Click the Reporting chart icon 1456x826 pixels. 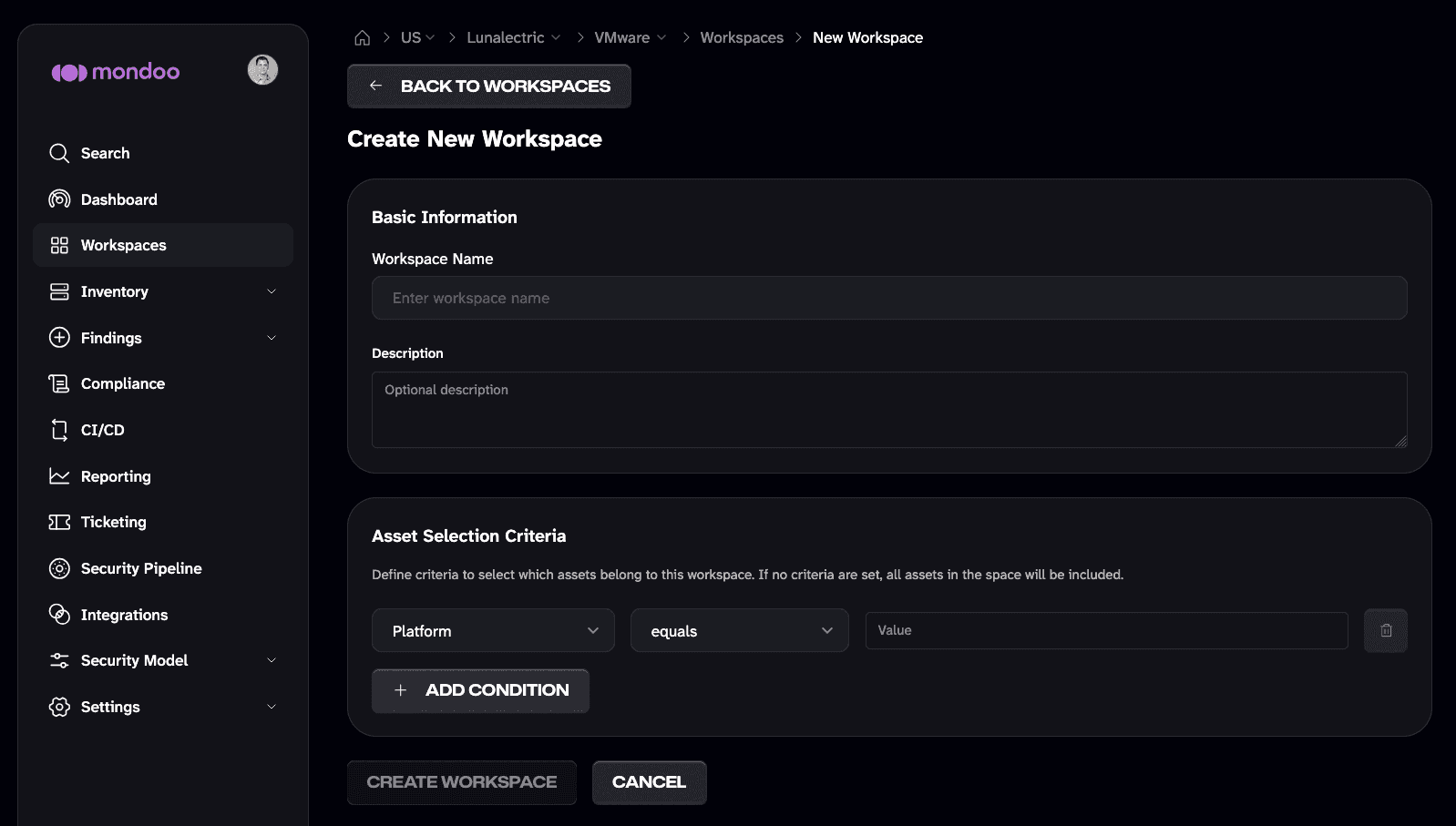[59, 476]
